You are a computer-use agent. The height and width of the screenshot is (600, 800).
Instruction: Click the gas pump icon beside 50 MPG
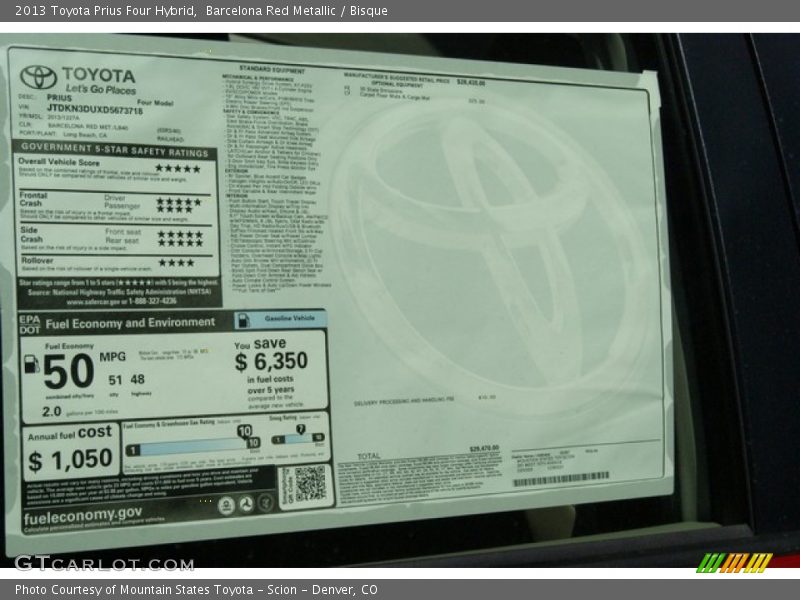click(x=32, y=364)
